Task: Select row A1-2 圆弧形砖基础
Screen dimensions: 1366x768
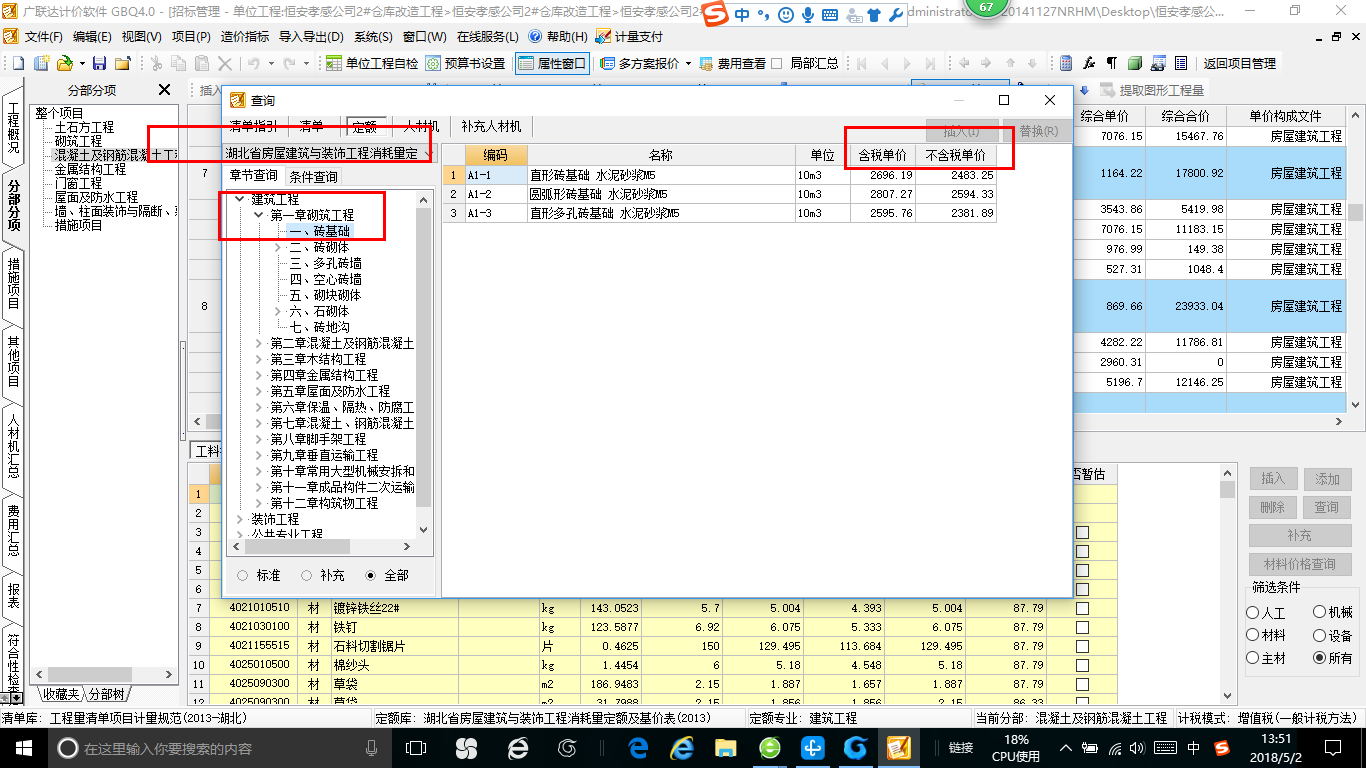Action: pyautogui.click(x=720, y=194)
